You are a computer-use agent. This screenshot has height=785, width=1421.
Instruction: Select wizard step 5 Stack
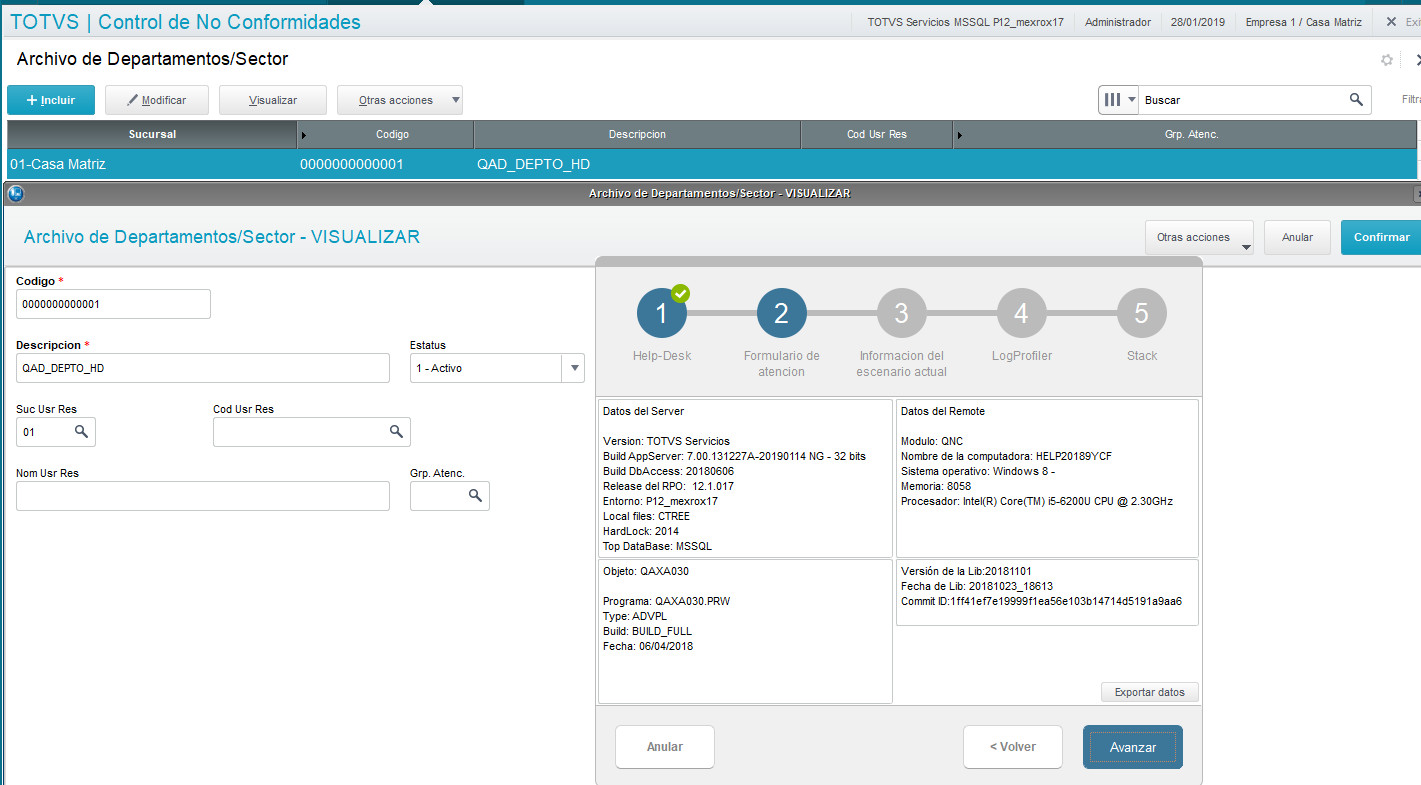tap(1142, 314)
